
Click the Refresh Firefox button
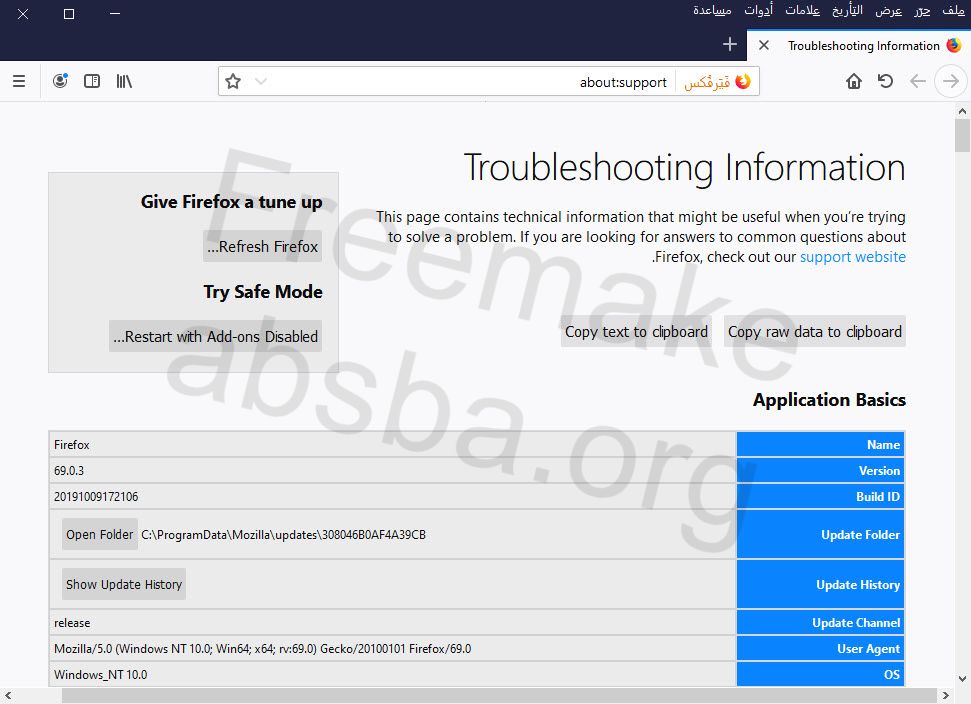pyautogui.click(x=263, y=246)
